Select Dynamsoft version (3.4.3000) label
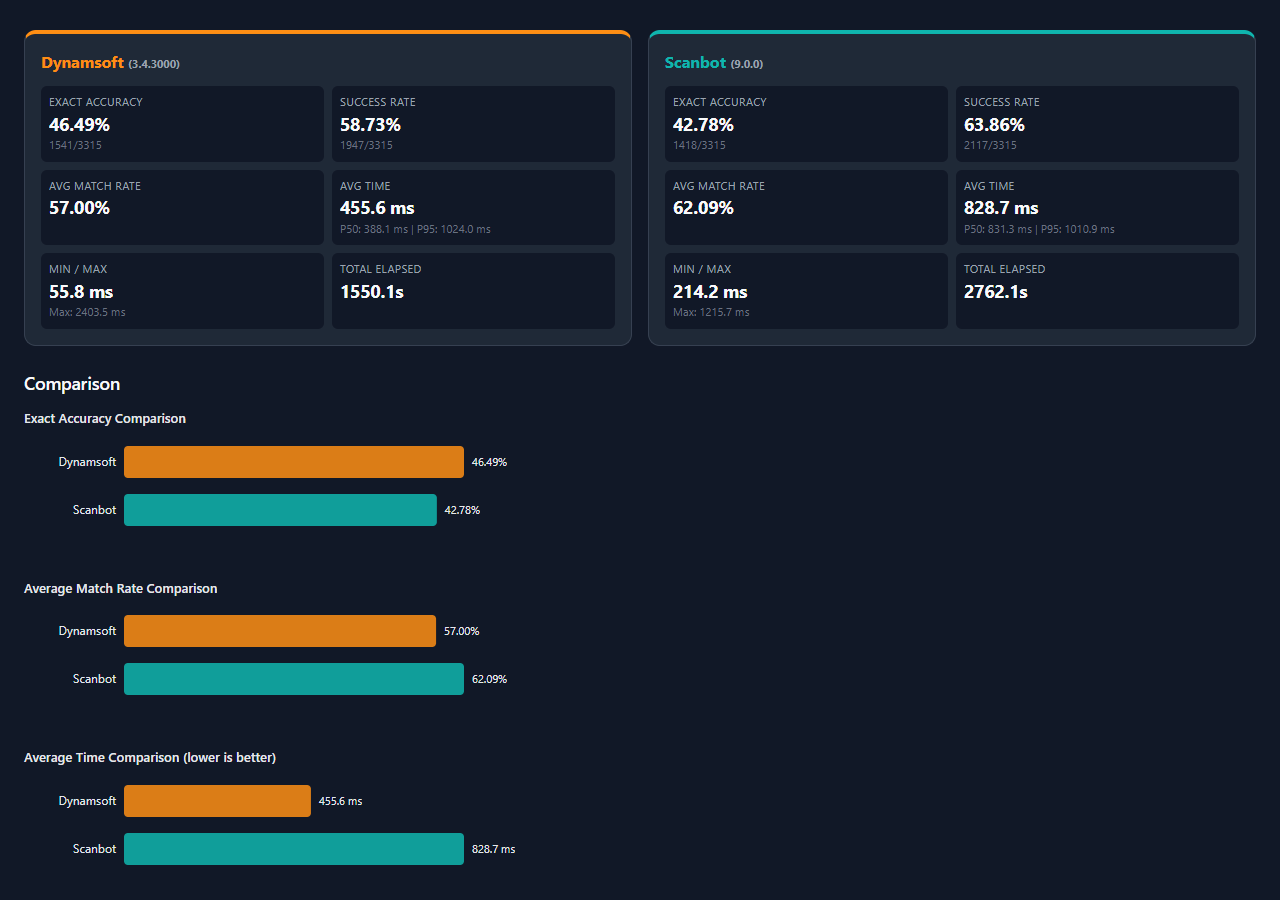This screenshot has height=900, width=1280. 154,64
